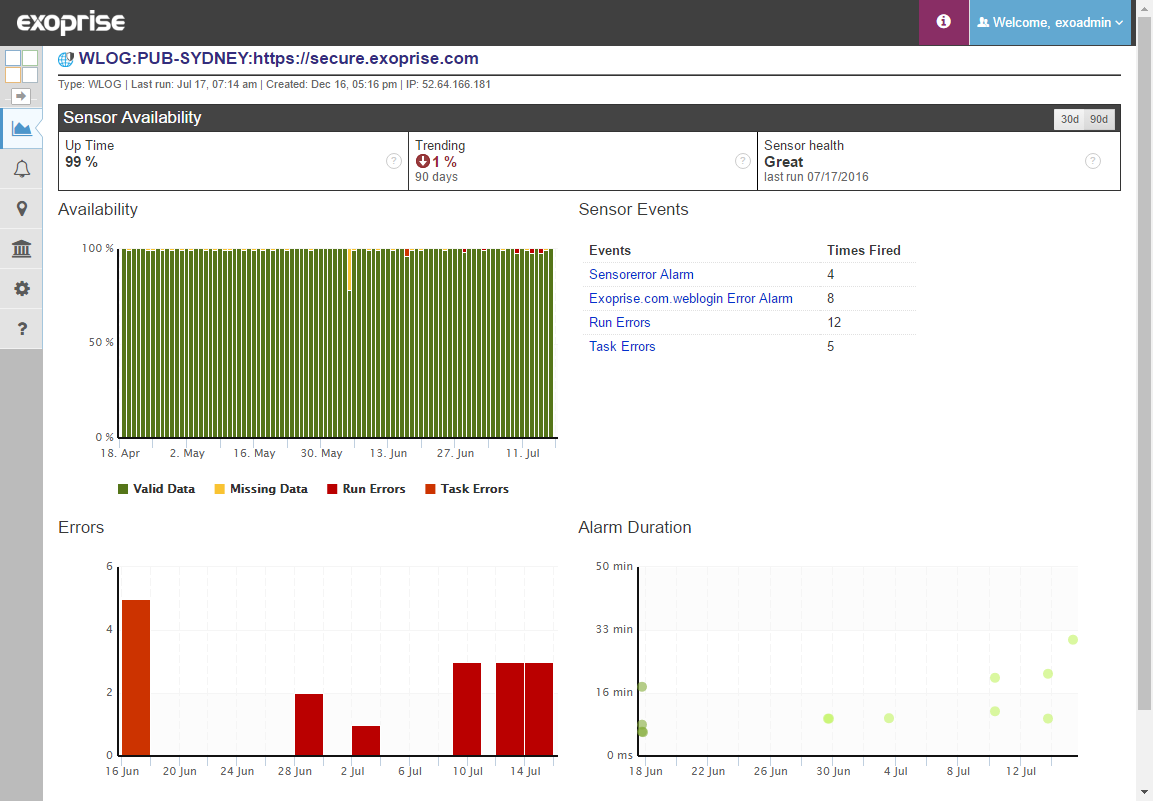This screenshot has height=801, width=1153.
Task: Click the Alarm Duration chart title
Action: pos(635,527)
